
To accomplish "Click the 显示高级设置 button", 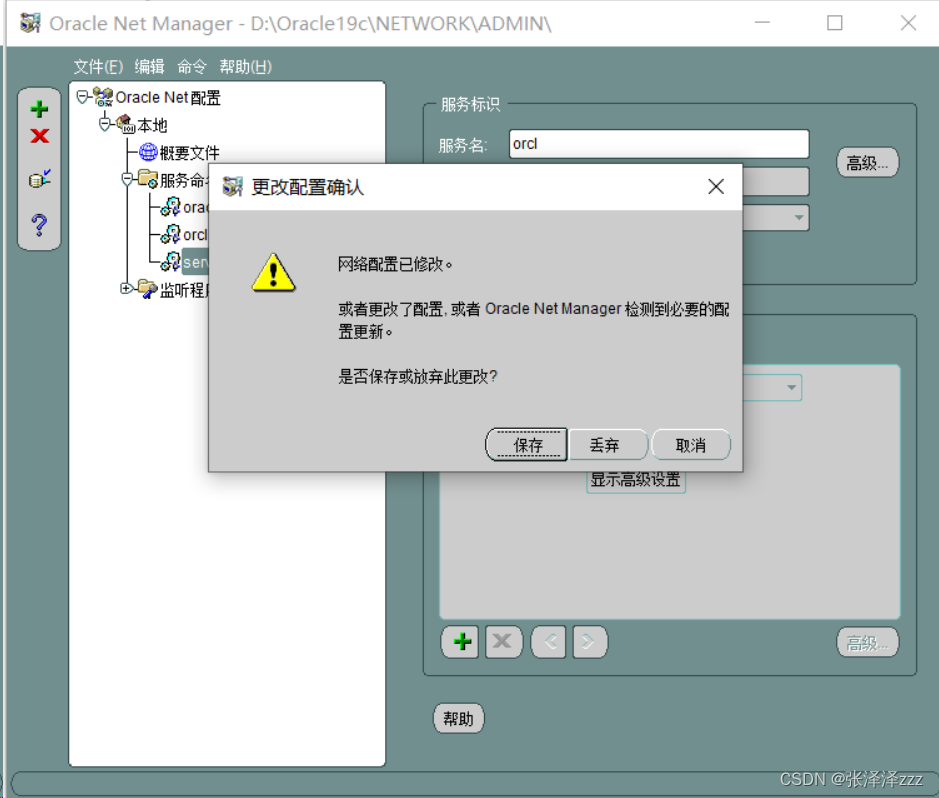I will click(x=635, y=480).
